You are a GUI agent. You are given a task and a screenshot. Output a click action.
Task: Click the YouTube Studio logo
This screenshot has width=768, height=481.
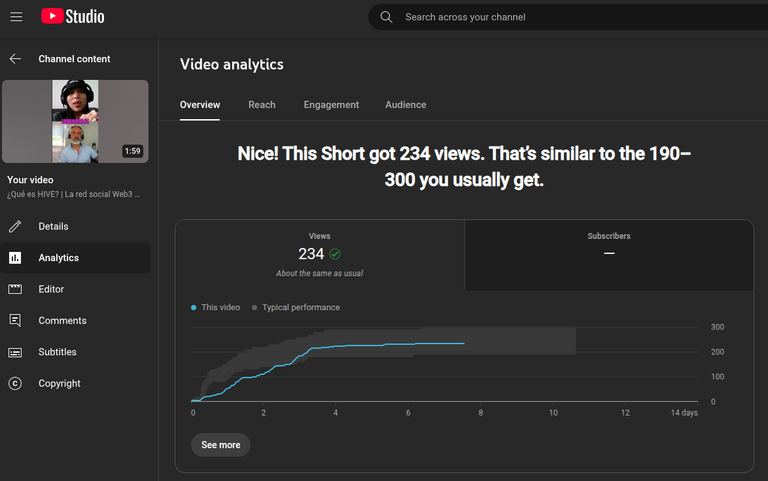point(72,17)
